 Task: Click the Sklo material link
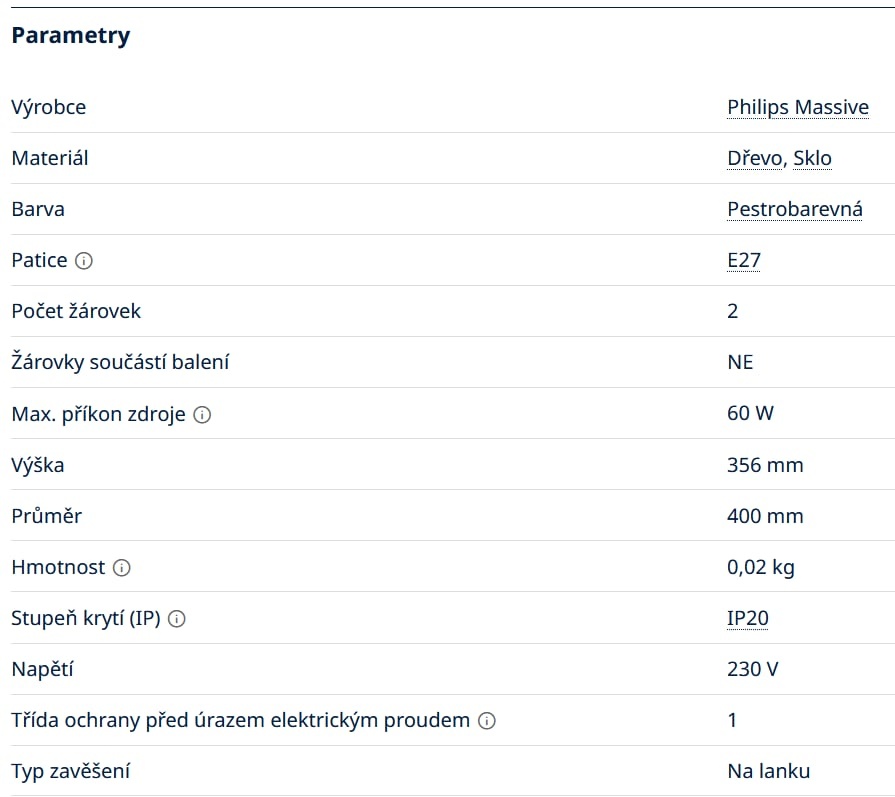tap(812, 158)
